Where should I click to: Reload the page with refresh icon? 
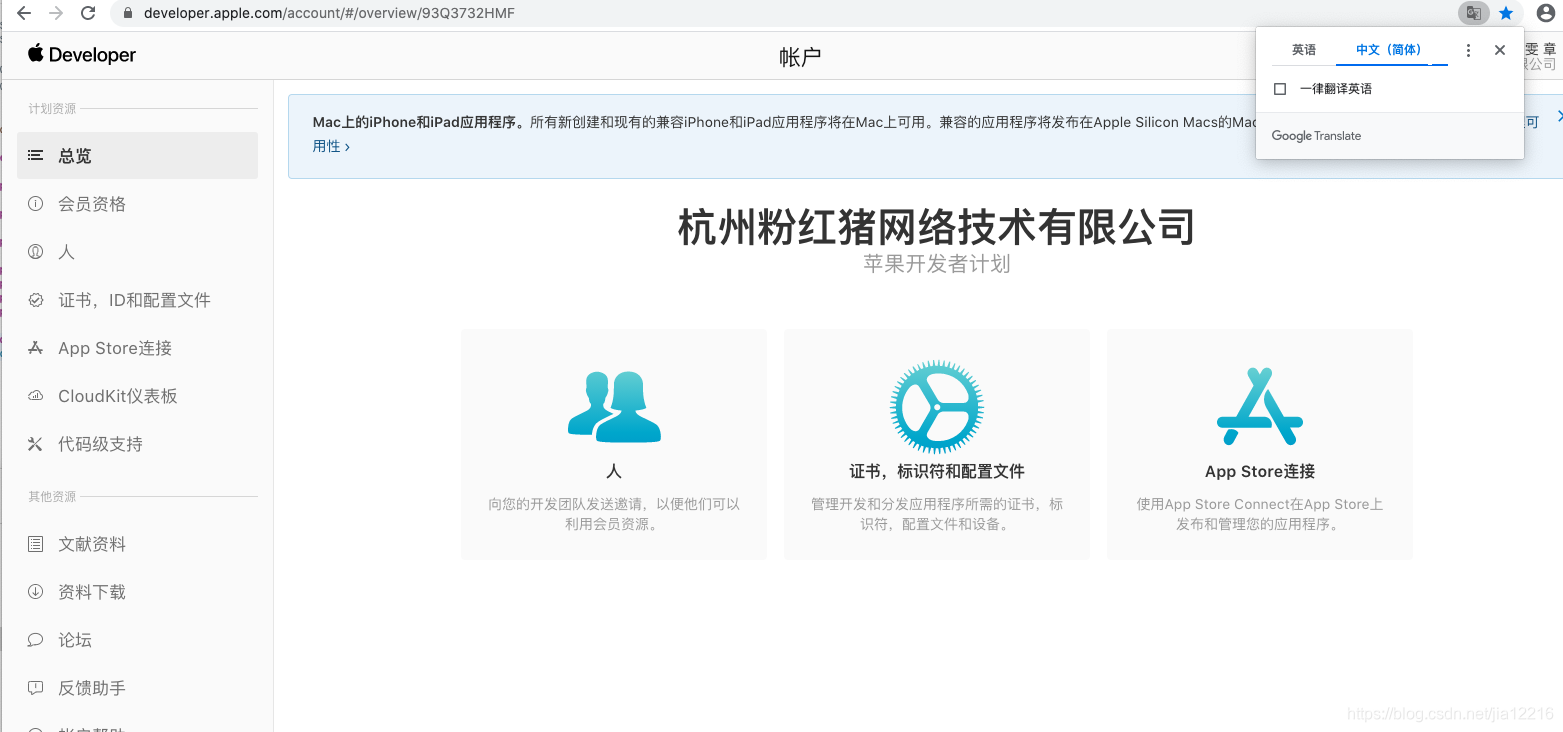[88, 13]
